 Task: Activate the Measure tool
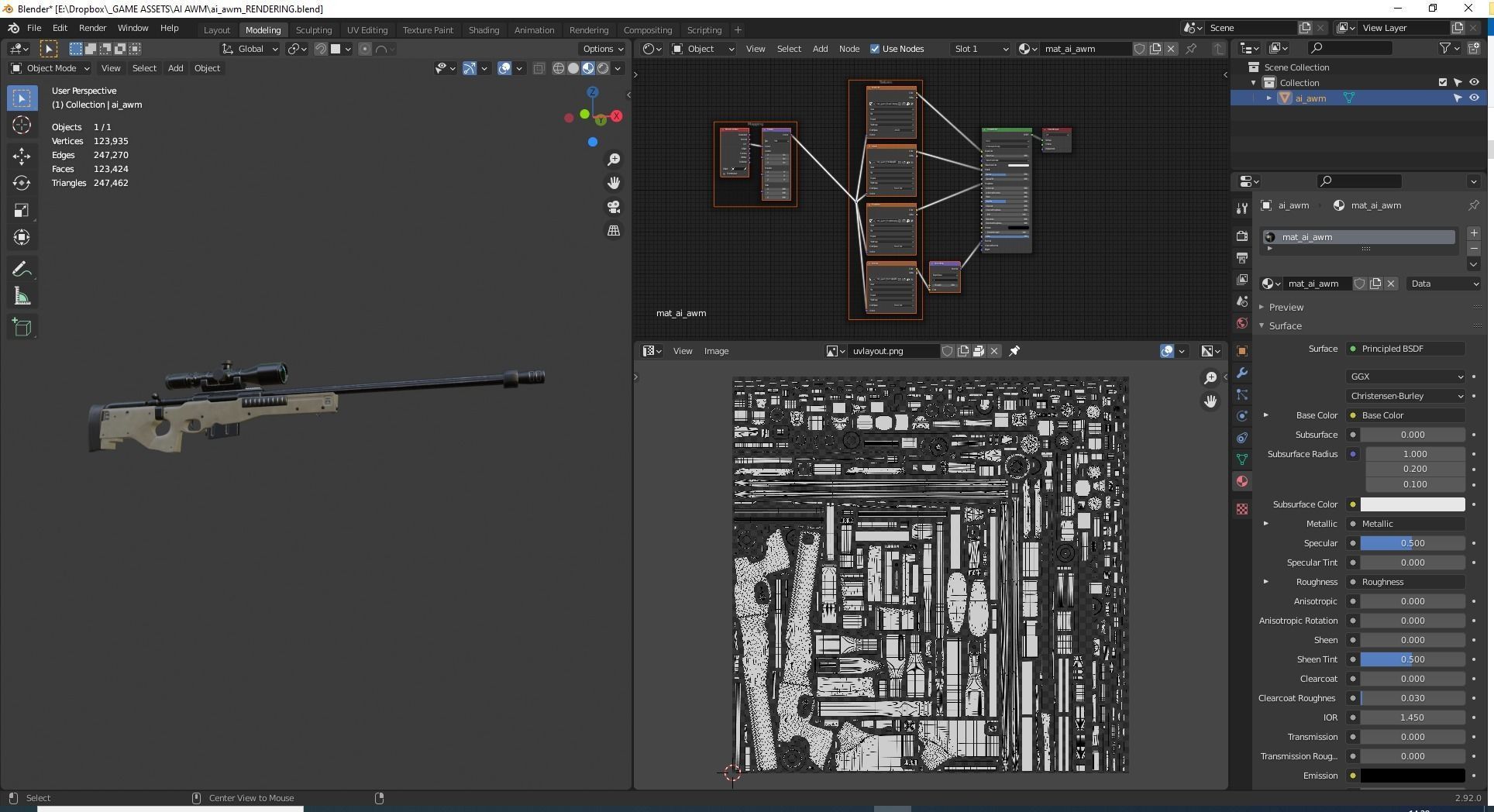22,296
